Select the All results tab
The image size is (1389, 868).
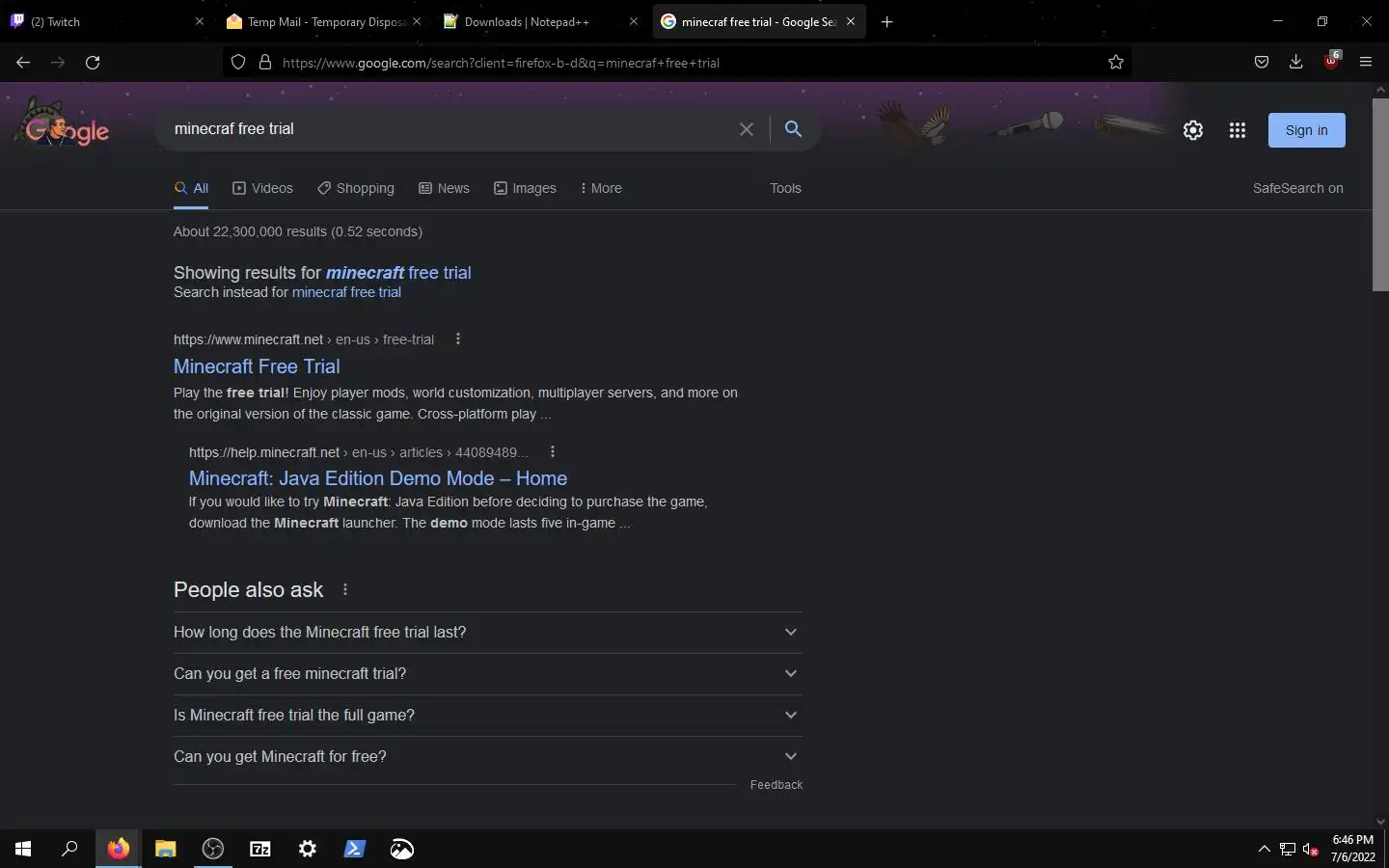191,188
